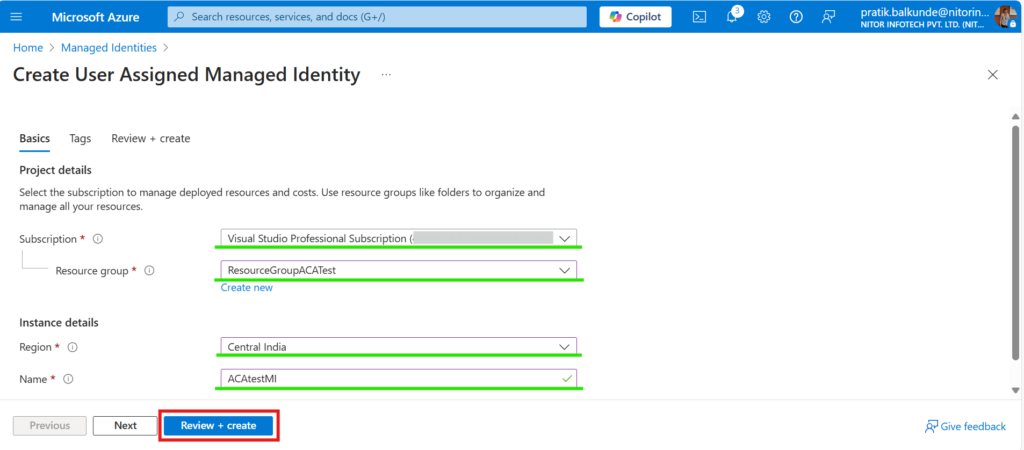Image resolution: width=1024 pixels, height=450 pixels.
Task: Open the feedback icon in header
Action: click(828, 17)
